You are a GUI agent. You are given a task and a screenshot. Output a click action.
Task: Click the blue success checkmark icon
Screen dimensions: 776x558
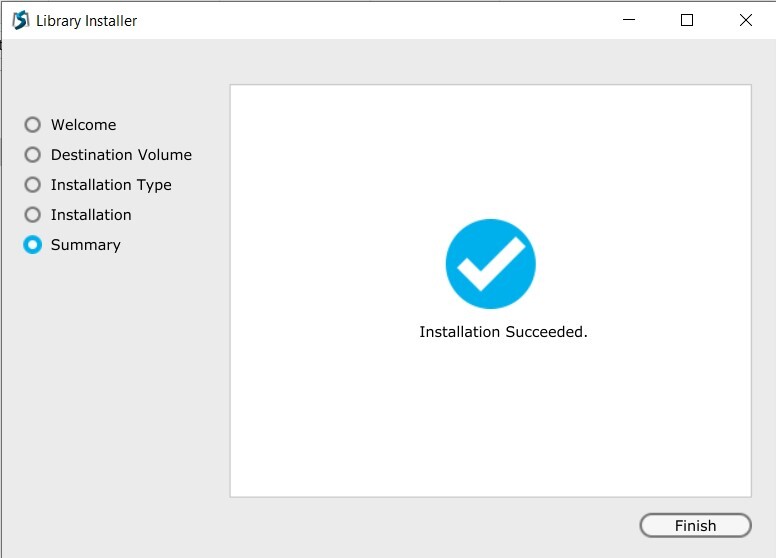pos(490,264)
